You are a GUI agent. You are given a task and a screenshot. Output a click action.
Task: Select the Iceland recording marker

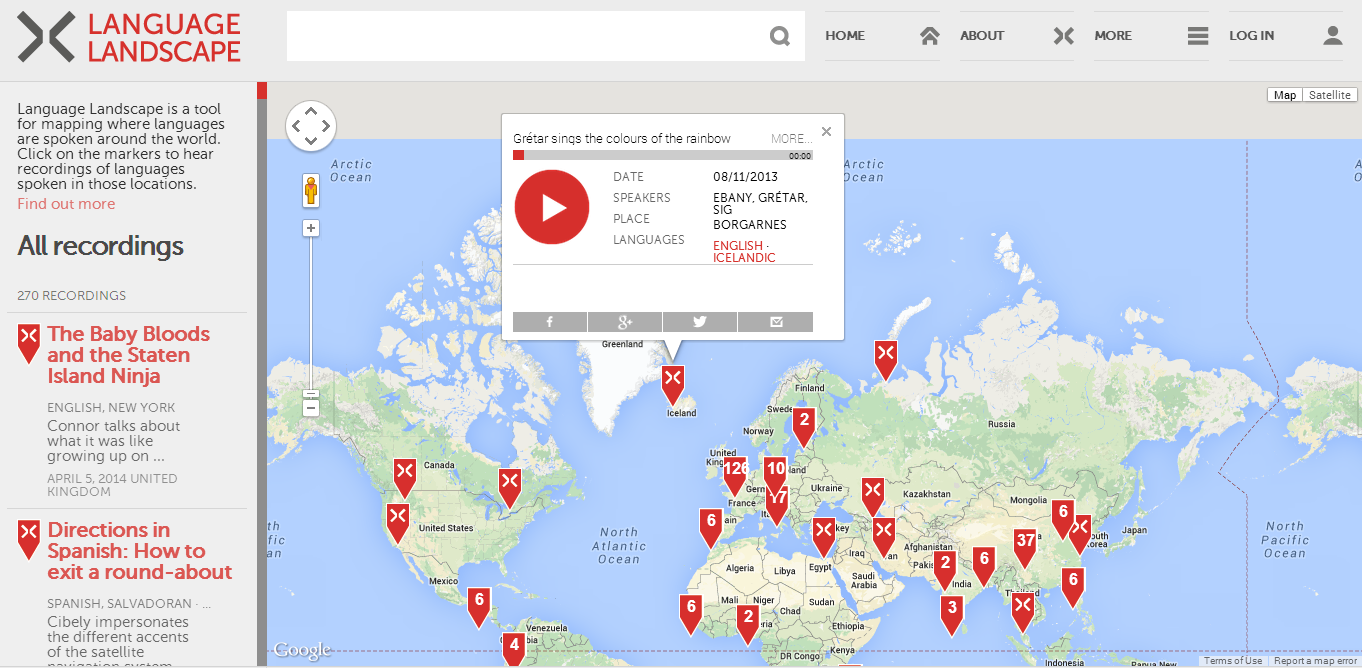(673, 383)
